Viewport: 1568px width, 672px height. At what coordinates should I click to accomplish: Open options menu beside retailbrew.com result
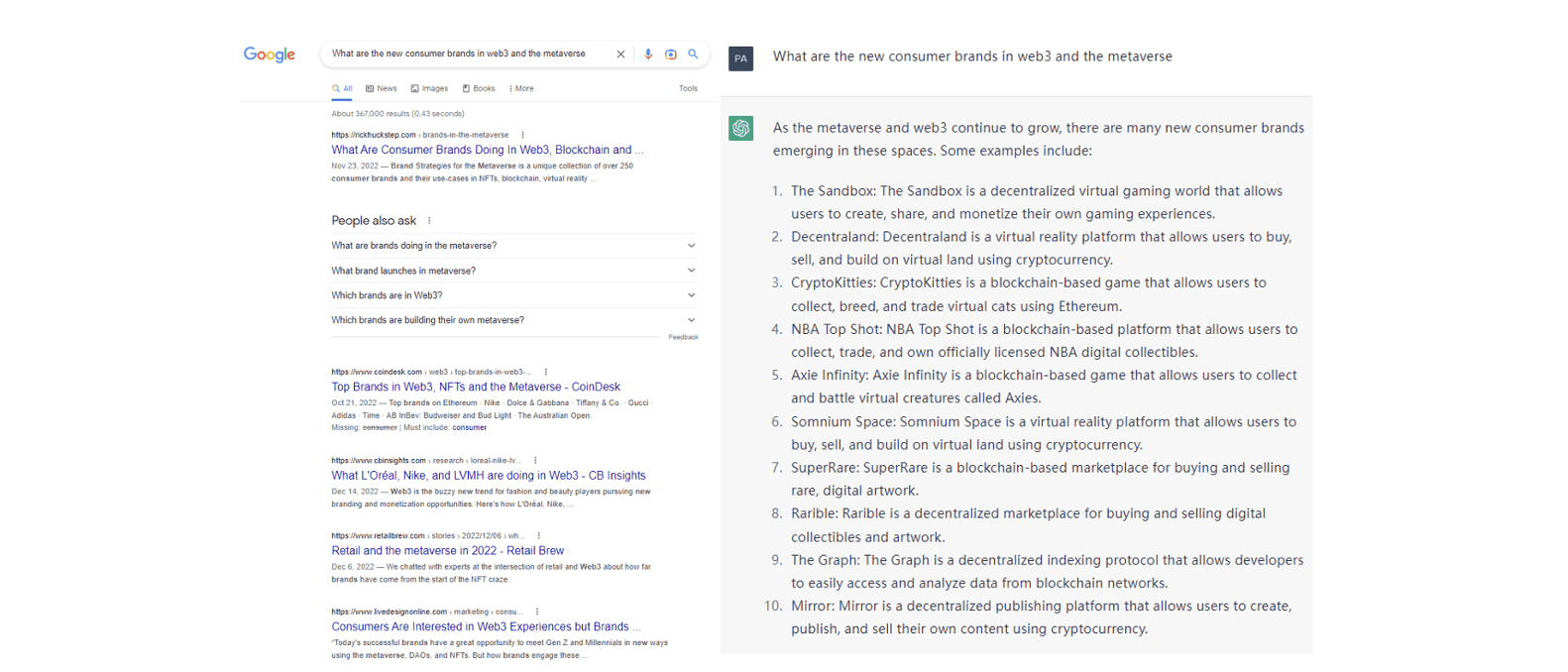pyautogui.click(x=538, y=535)
